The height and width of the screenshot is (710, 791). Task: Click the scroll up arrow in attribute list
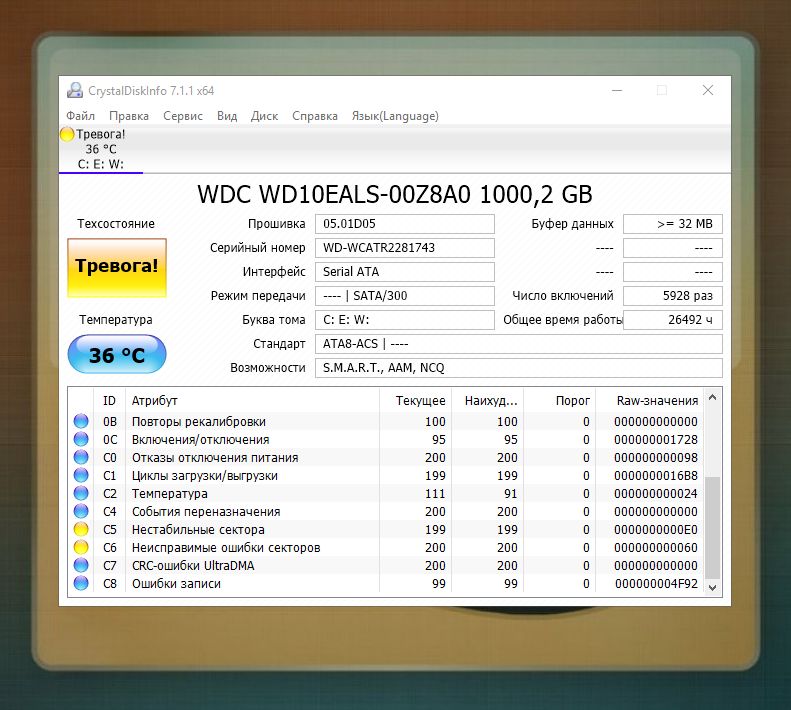[712, 397]
